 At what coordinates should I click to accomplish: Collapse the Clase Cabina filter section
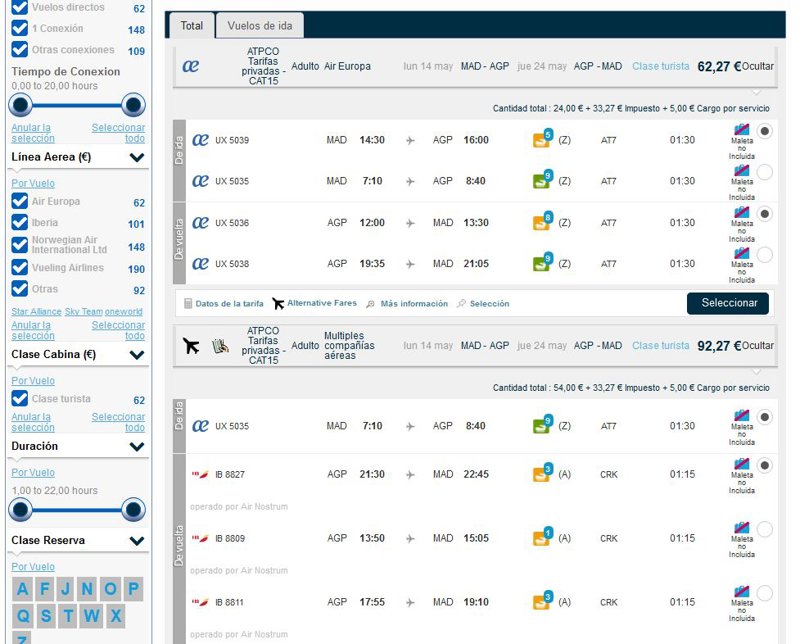click(x=137, y=354)
